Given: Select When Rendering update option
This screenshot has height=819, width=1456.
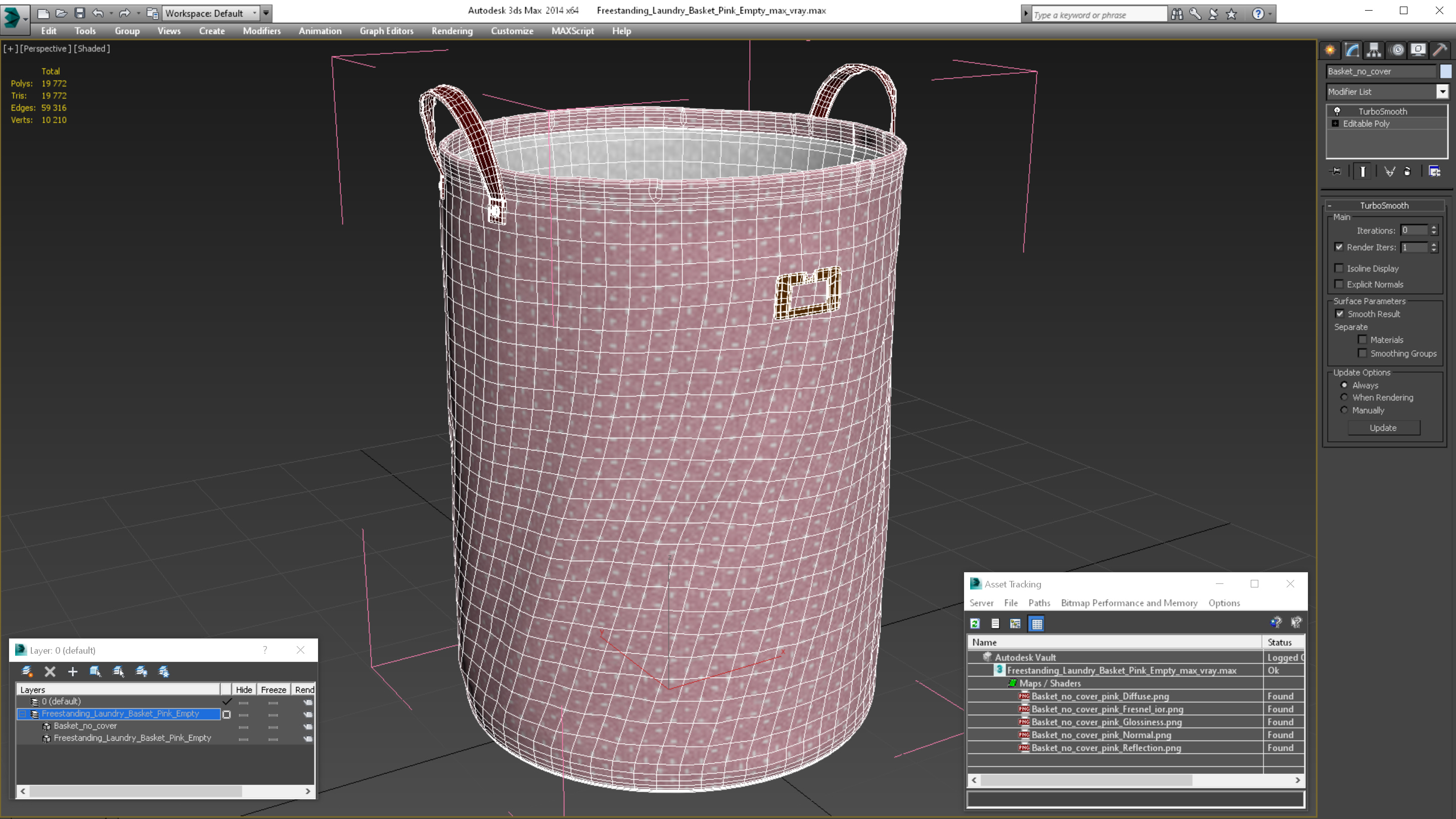Looking at the screenshot, I should (x=1344, y=397).
